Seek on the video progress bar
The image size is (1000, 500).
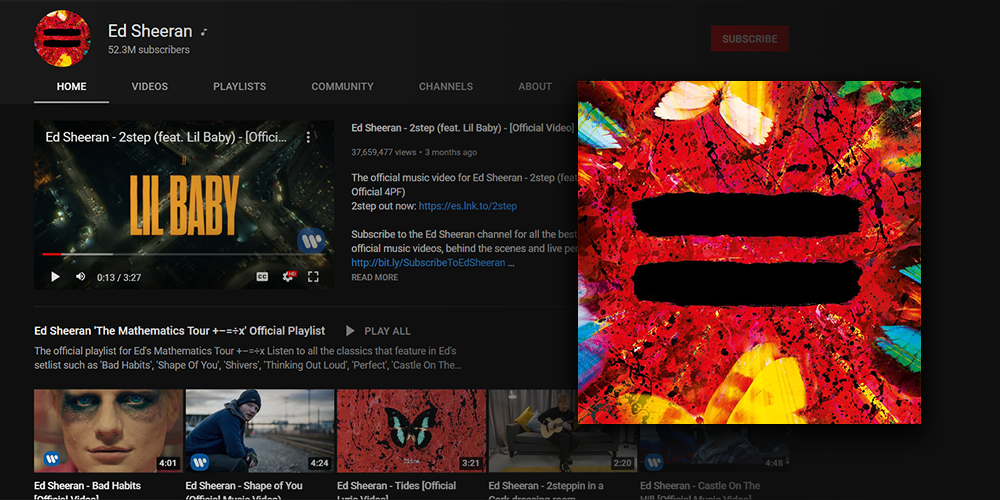coord(184,254)
